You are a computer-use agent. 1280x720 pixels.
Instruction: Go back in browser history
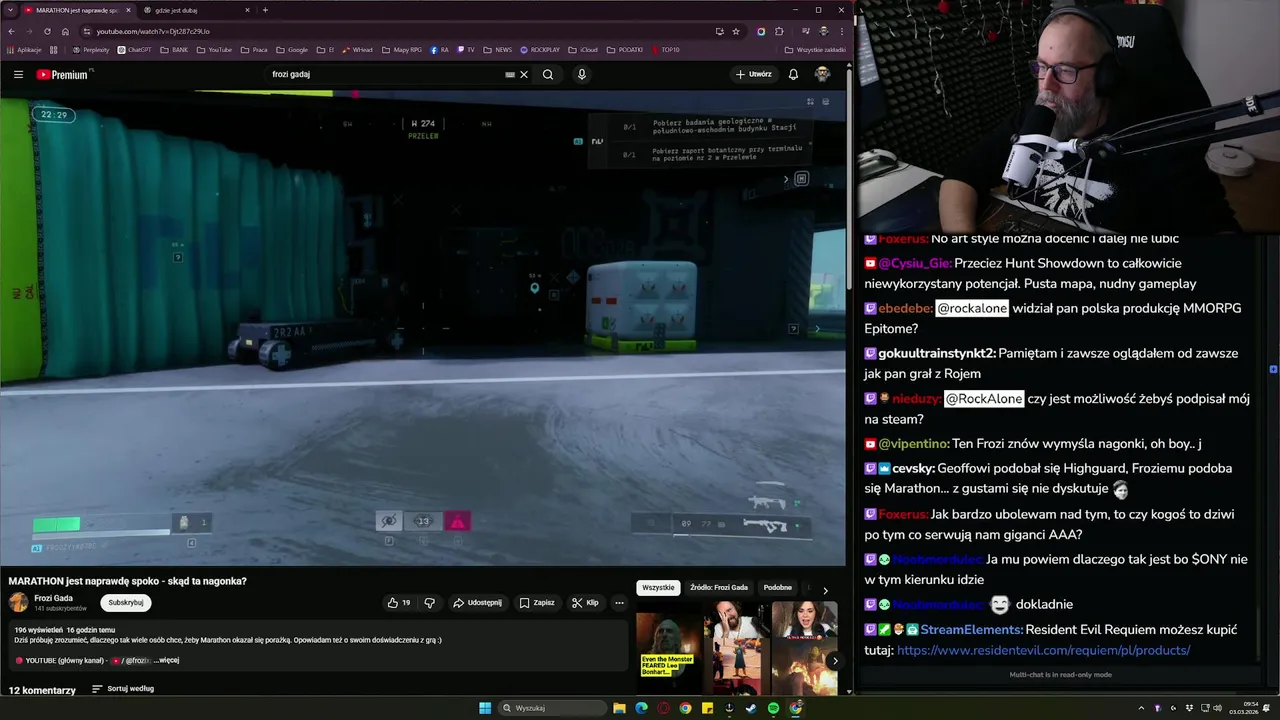(x=11, y=31)
